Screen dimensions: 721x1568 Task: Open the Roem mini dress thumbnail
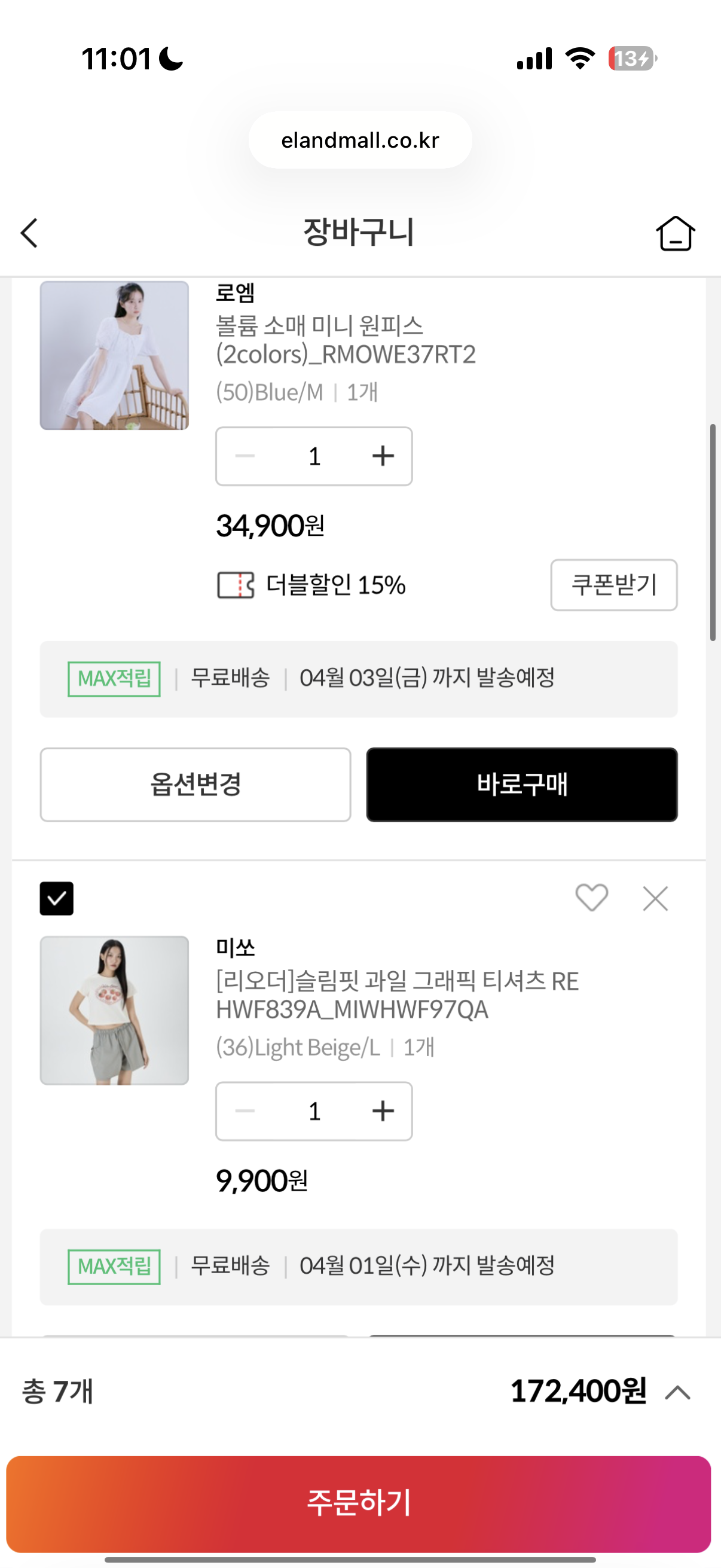[114, 355]
